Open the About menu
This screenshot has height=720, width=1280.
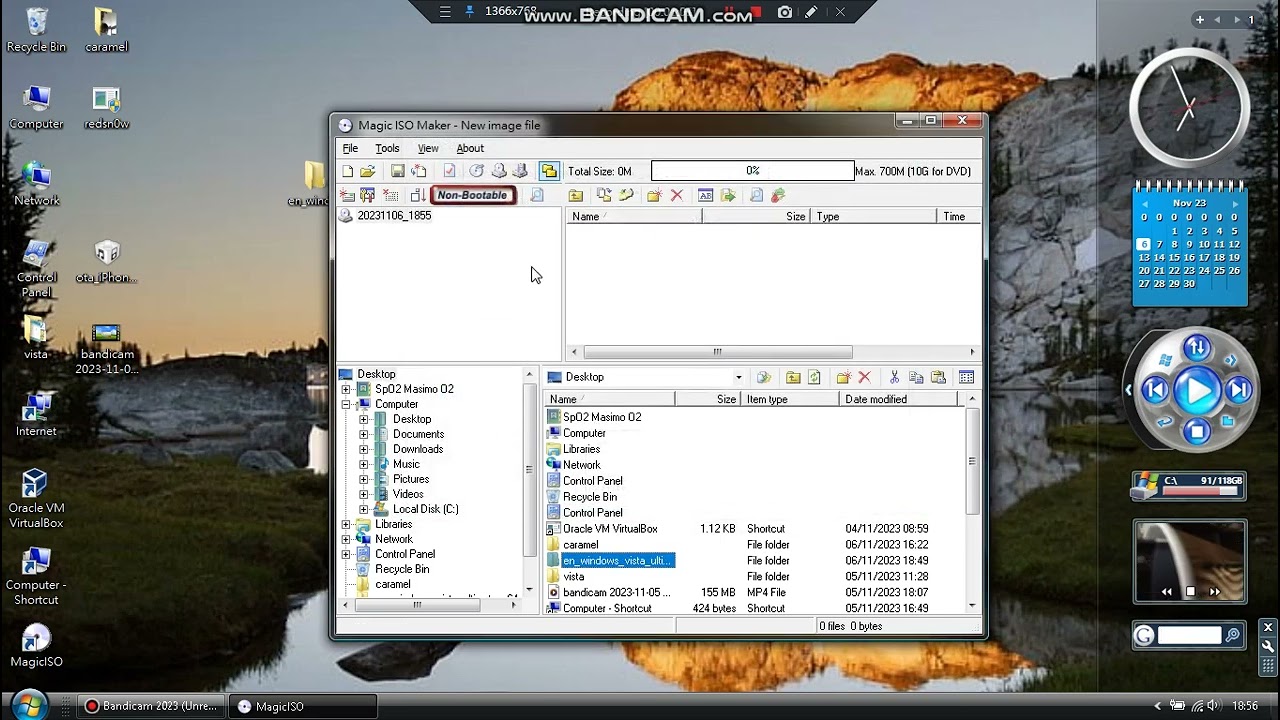(470, 148)
